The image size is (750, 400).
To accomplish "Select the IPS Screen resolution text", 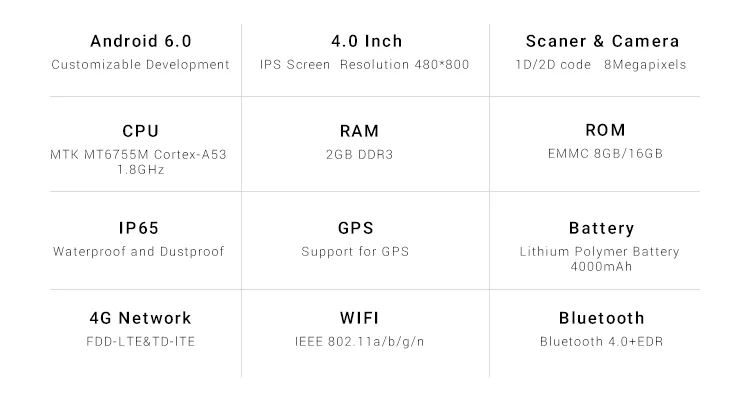I will pyautogui.click(x=365, y=65).
